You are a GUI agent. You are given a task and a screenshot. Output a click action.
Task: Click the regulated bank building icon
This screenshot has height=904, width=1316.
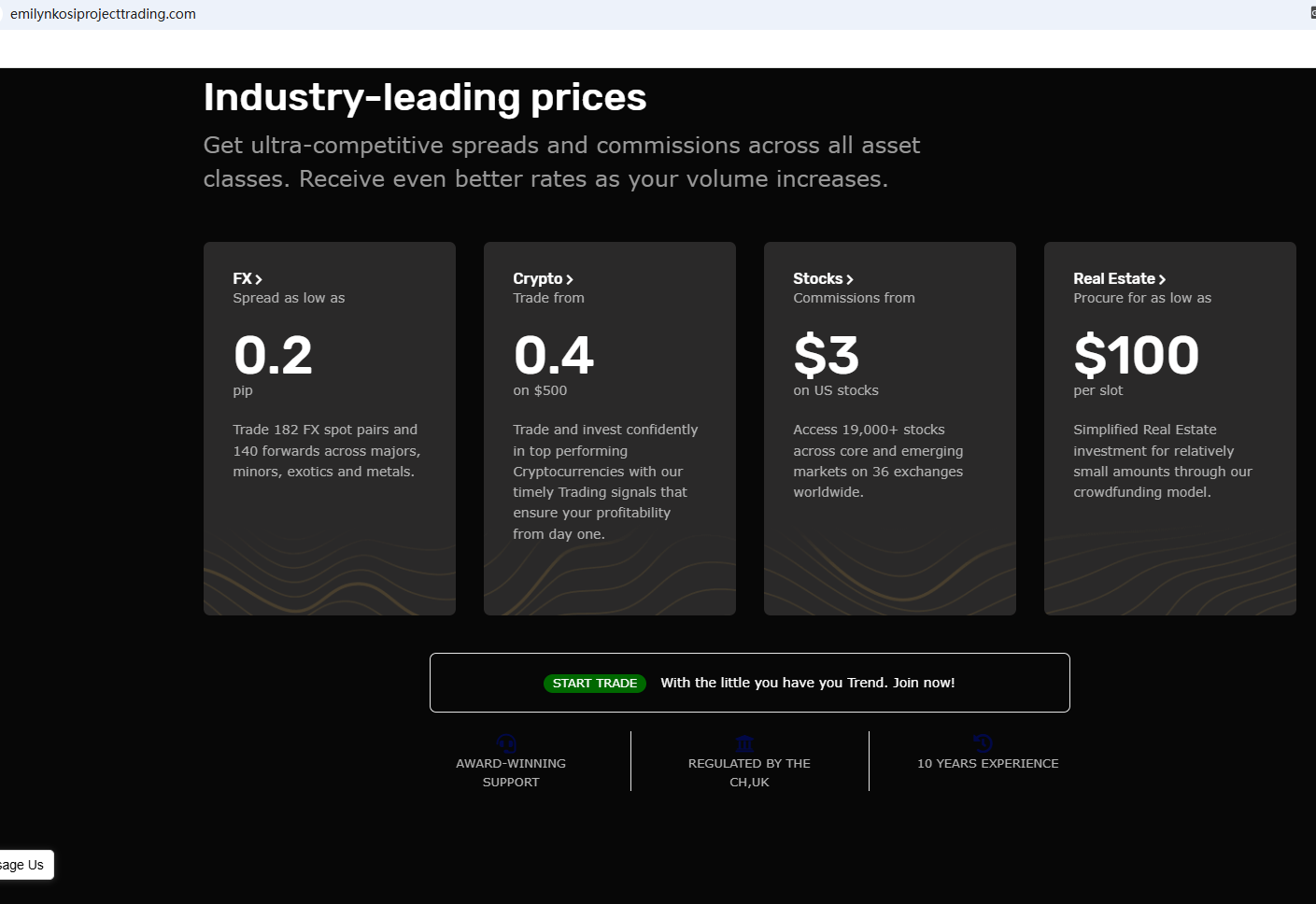744,743
